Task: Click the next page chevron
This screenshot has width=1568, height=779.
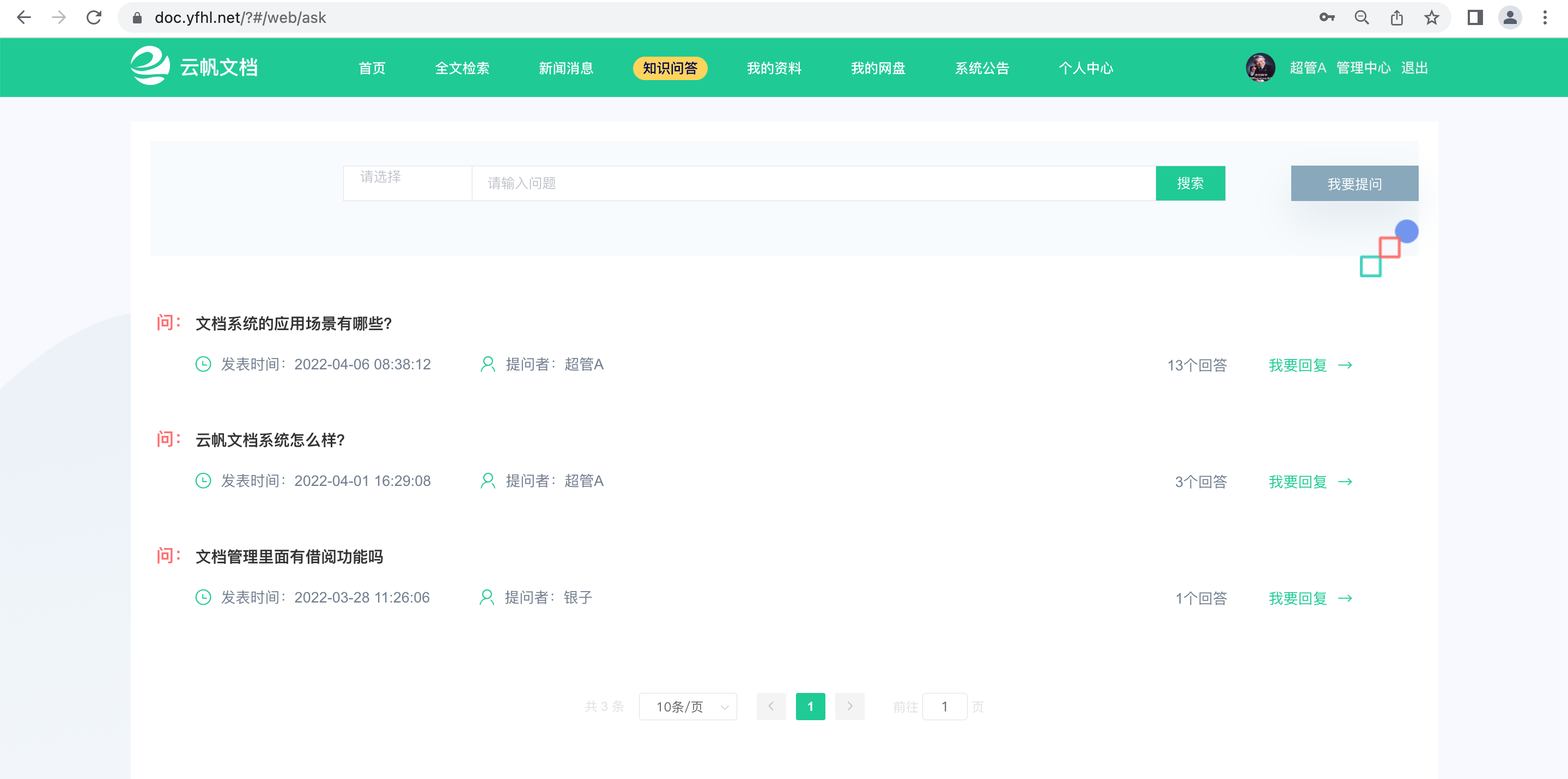Action: point(850,706)
